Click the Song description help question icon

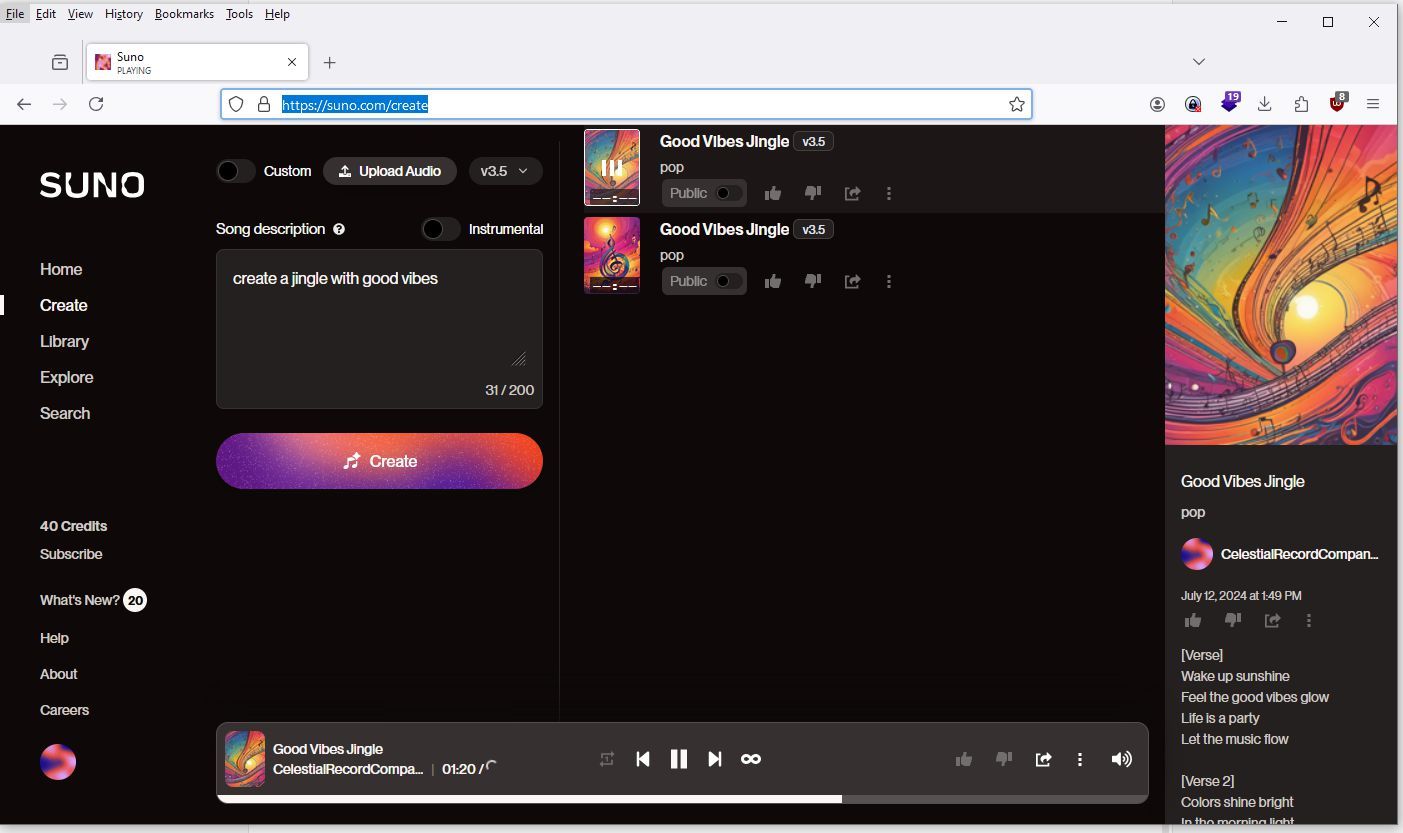click(x=339, y=229)
